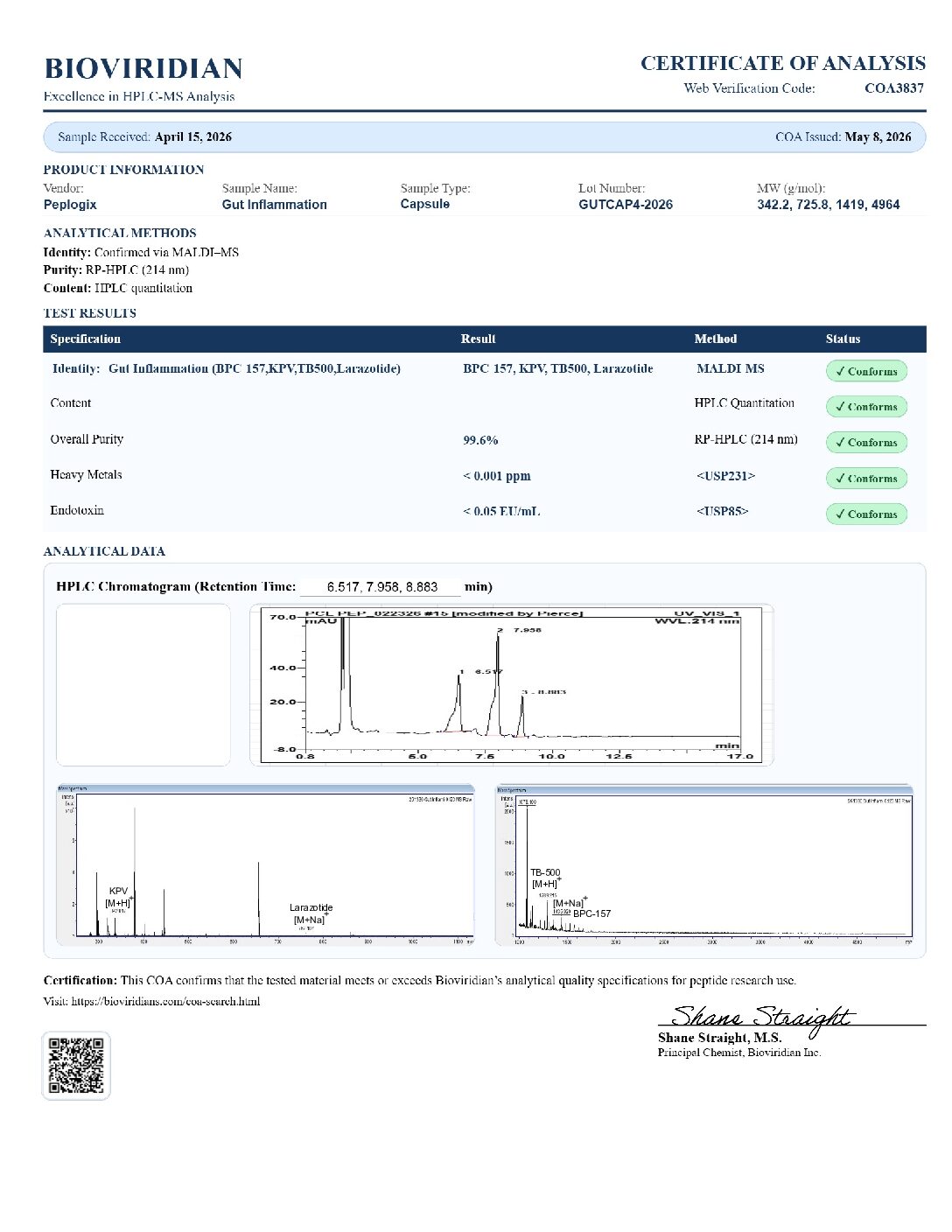Click the BPC 157, KPV, TB500, Larazotide result
The image size is (952, 1232).
click(x=558, y=368)
